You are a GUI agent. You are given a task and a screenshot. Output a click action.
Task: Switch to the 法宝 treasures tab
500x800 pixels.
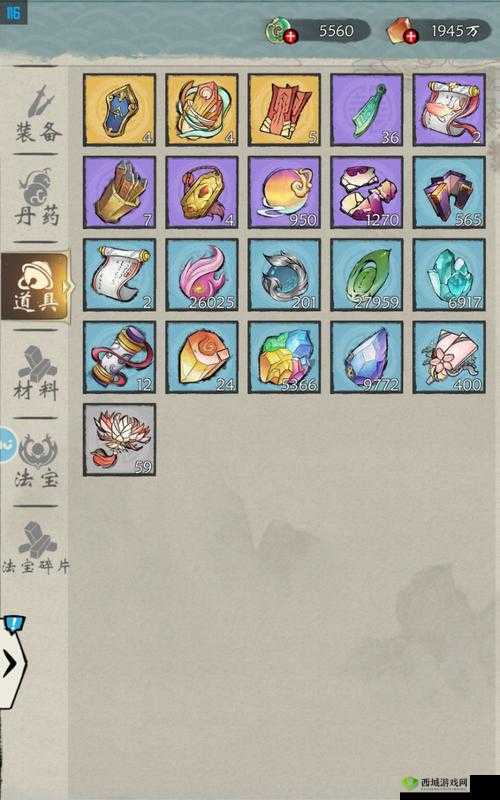pos(36,461)
